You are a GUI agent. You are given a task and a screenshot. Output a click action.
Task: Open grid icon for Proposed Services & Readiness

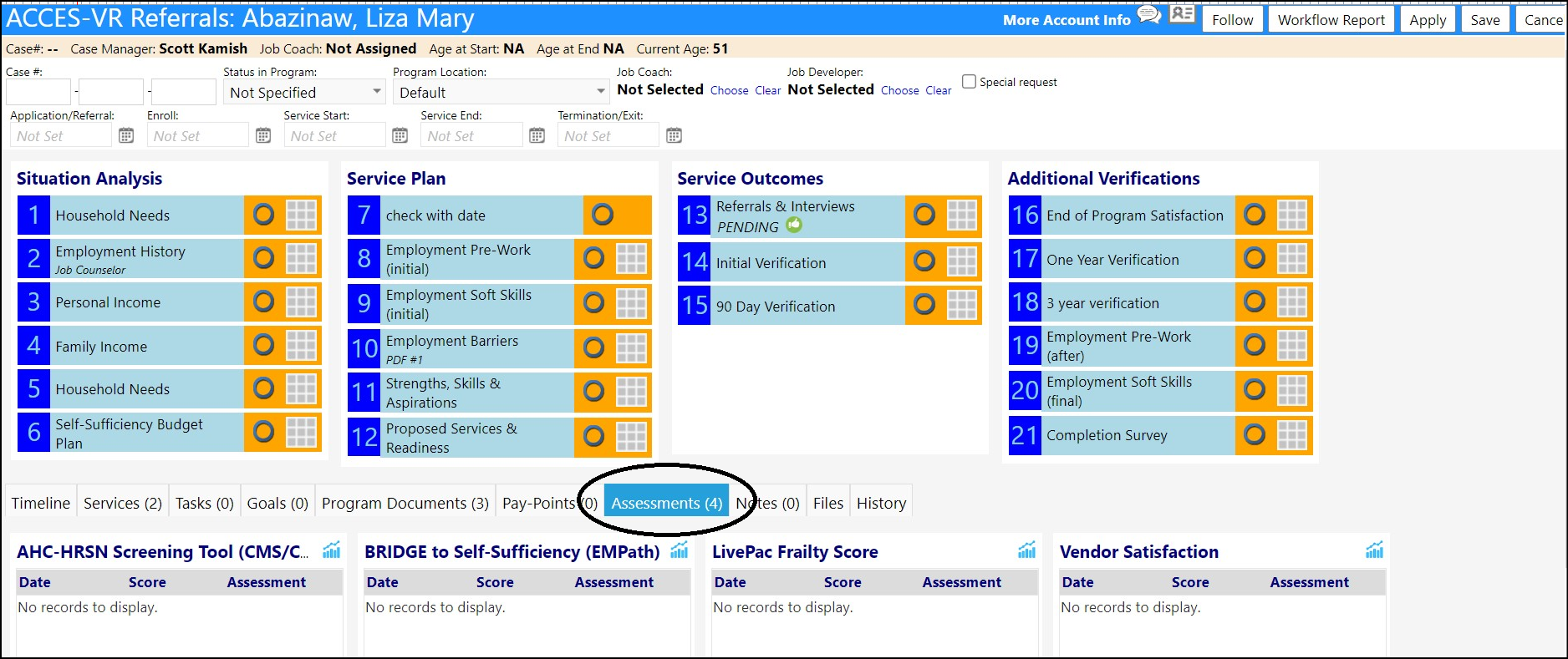631,437
